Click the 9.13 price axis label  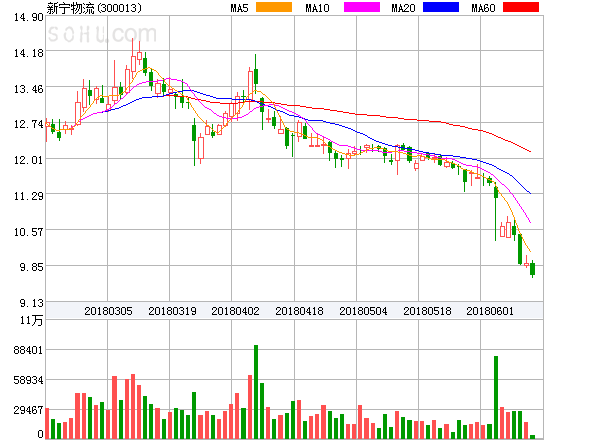pos(32,303)
